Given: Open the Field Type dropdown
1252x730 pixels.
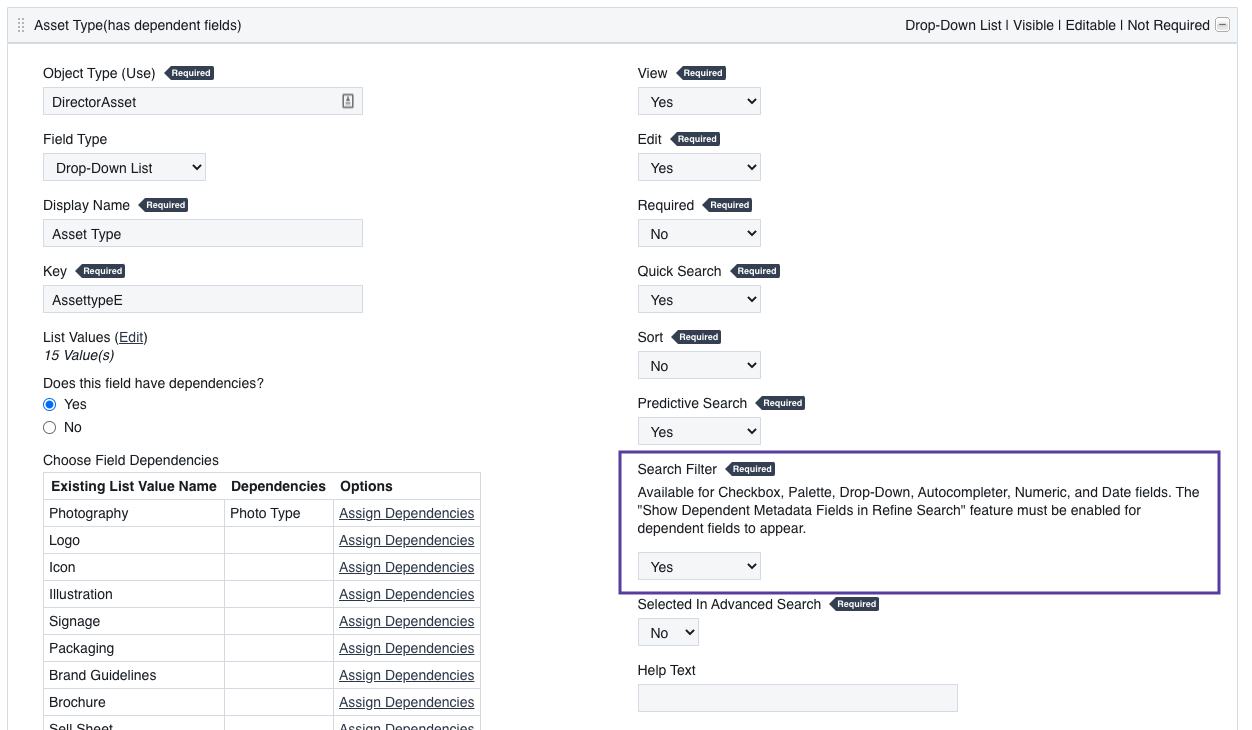Looking at the screenshot, I should pos(124,166).
